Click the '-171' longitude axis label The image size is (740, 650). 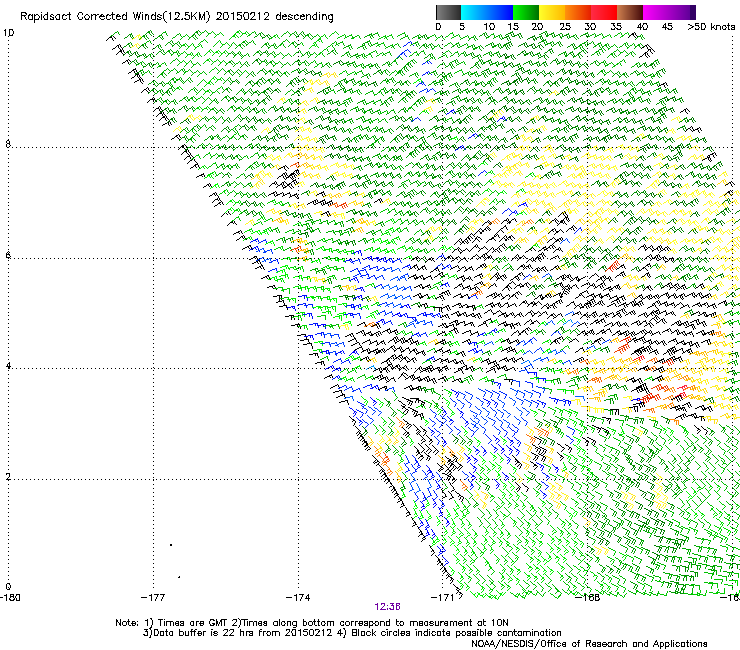443,598
